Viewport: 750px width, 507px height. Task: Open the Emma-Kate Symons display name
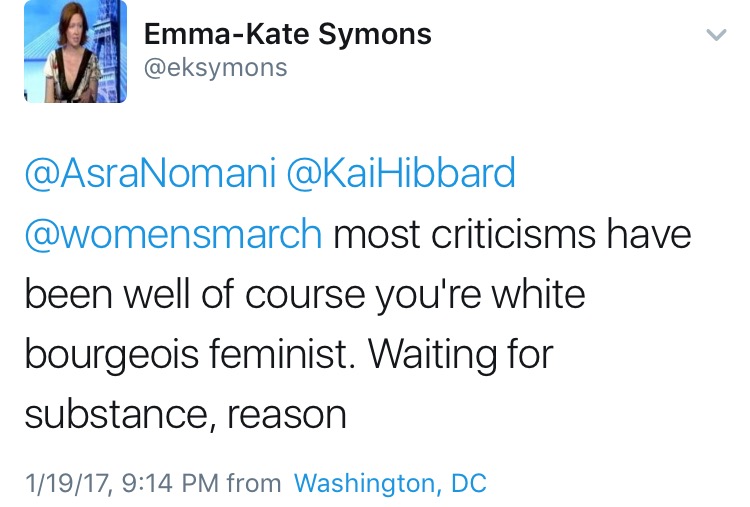(288, 34)
